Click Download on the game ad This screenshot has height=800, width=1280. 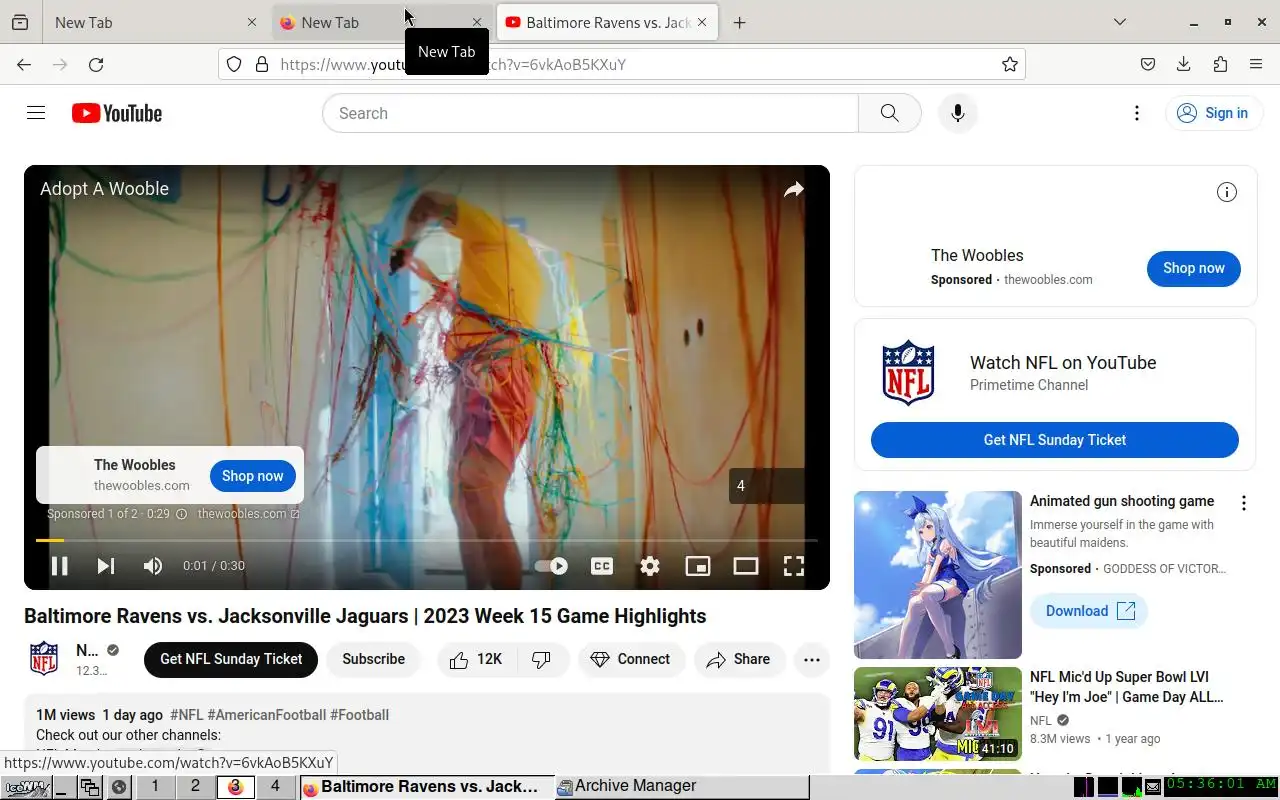(1089, 611)
